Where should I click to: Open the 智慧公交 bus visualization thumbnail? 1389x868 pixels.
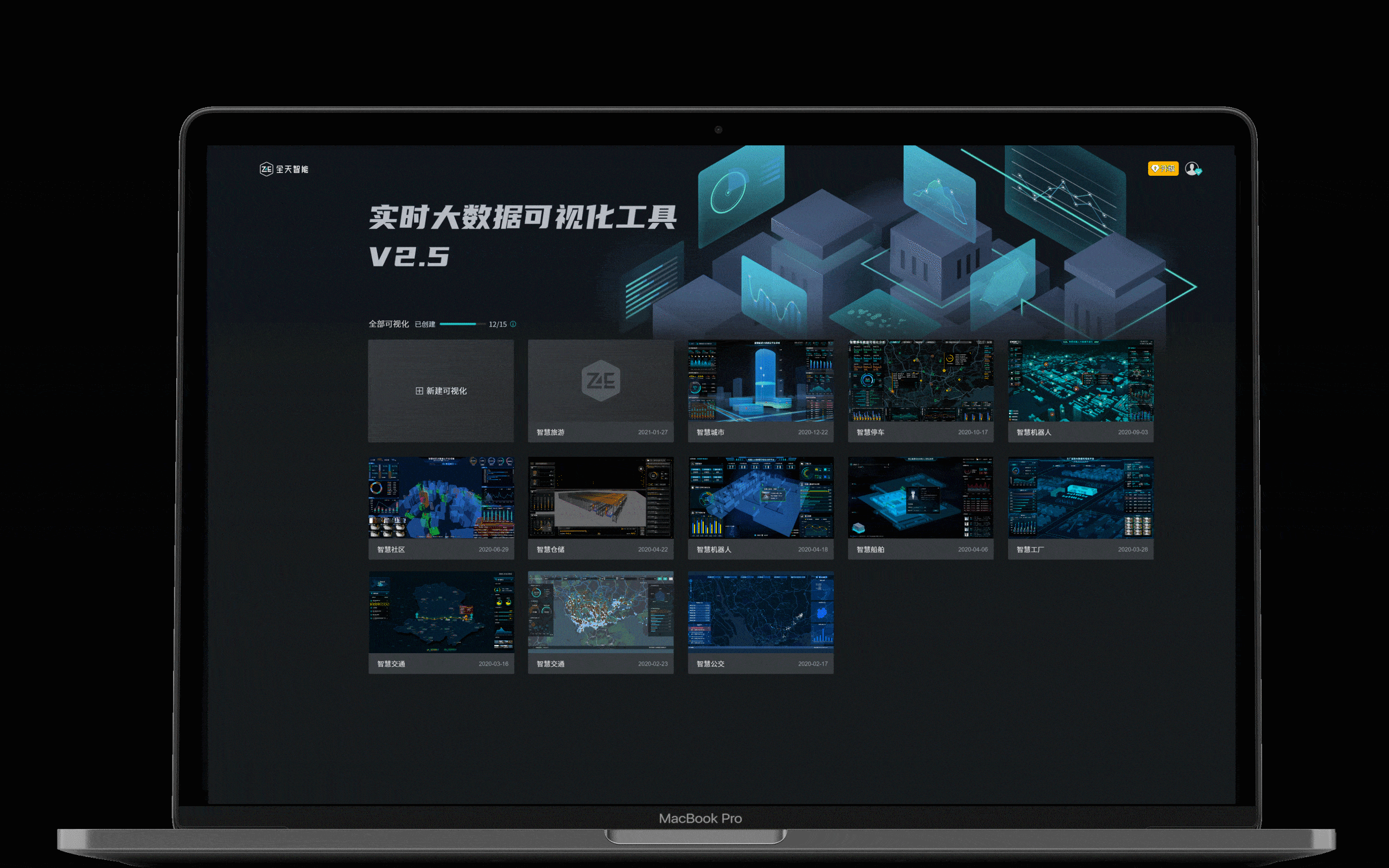[x=761, y=612]
